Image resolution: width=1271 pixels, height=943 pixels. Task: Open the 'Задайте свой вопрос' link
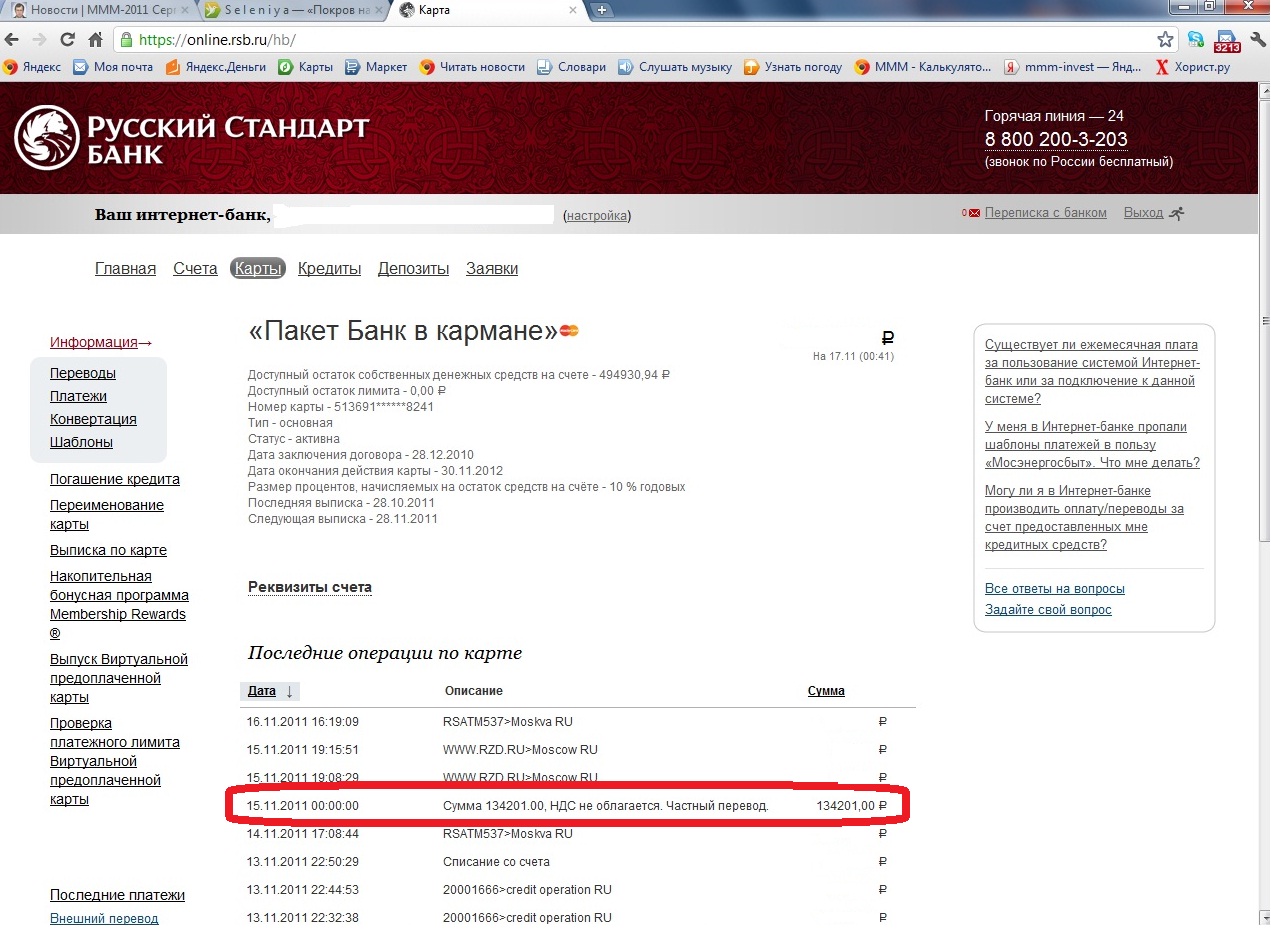point(1048,610)
